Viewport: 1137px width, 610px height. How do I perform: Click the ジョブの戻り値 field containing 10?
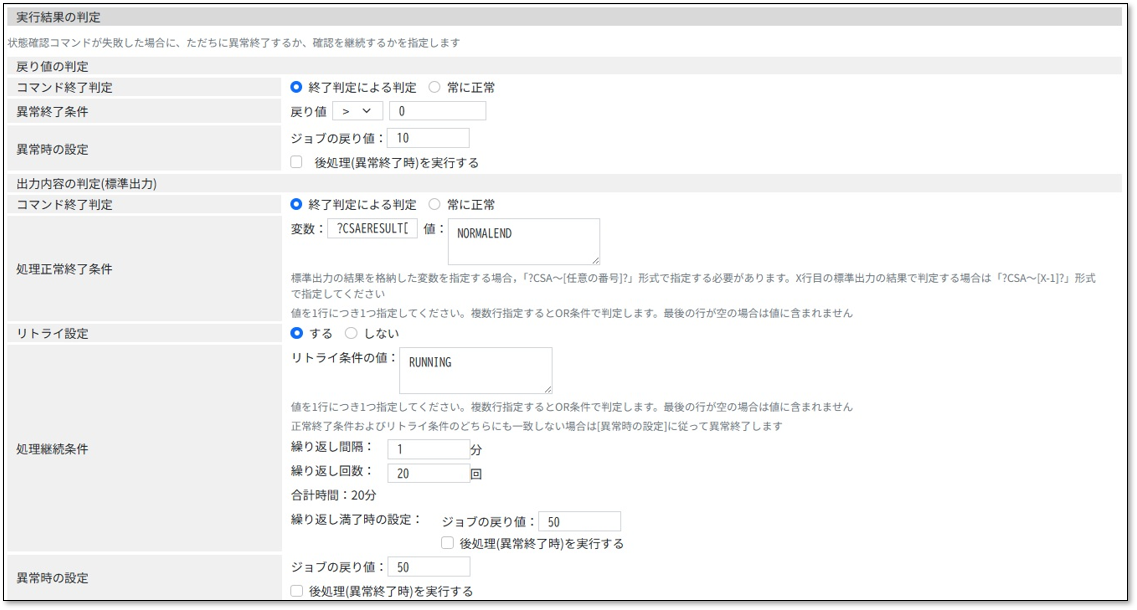point(428,138)
